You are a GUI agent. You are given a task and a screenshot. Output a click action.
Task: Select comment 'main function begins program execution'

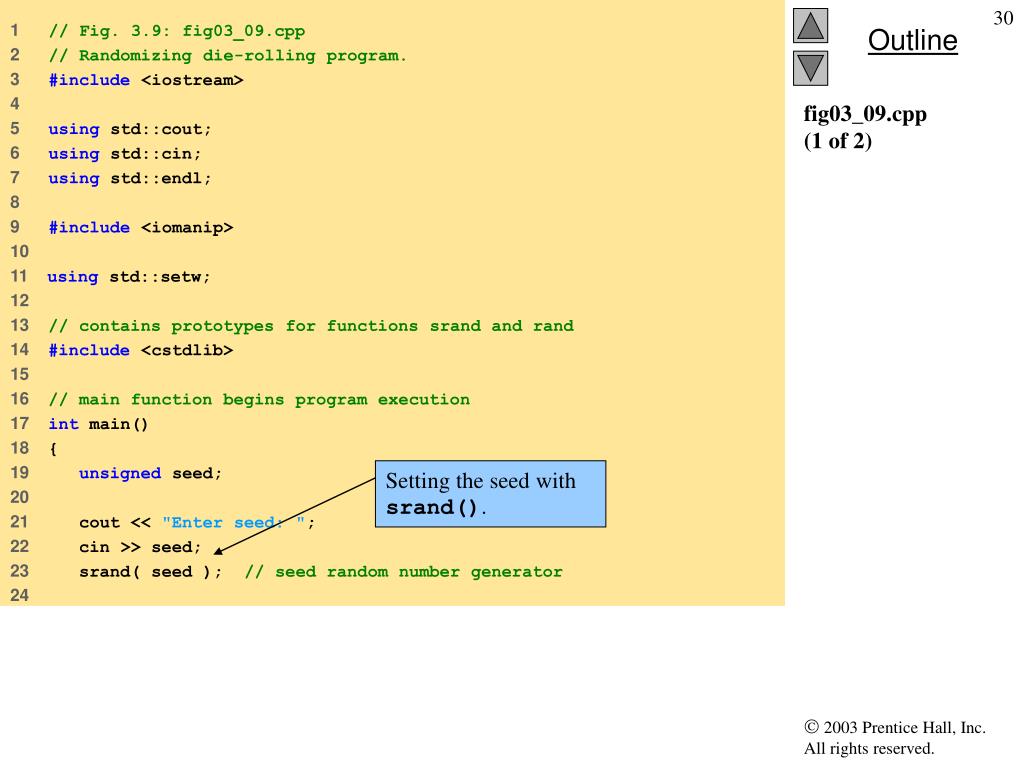pyautogui.click(x=274, y=400)
